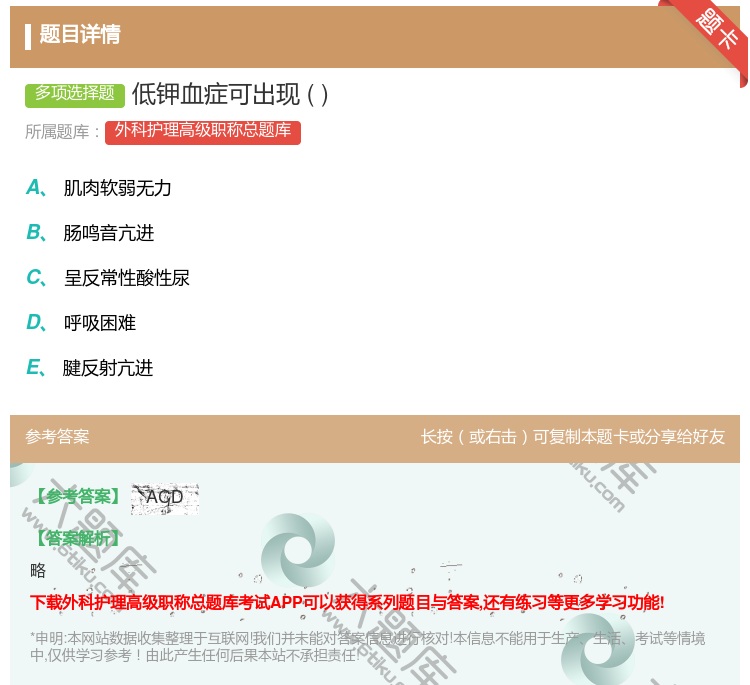Click the 题目详情 header title

pos(80,35)
